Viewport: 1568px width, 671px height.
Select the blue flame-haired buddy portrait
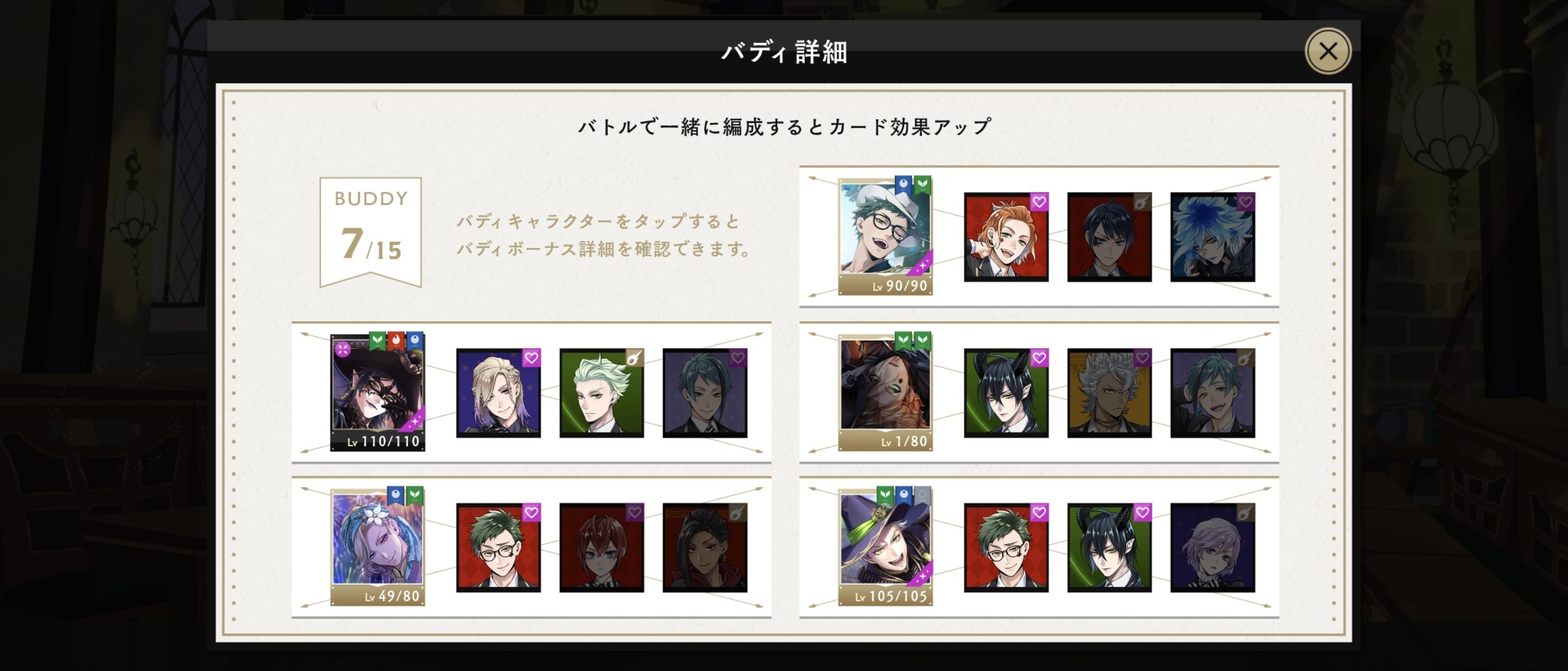[1213, 237]
